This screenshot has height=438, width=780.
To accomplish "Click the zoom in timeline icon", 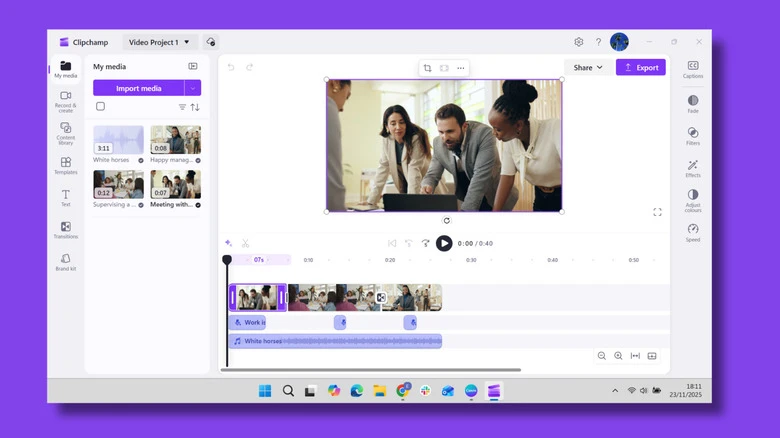I will (x=618, y=356).
